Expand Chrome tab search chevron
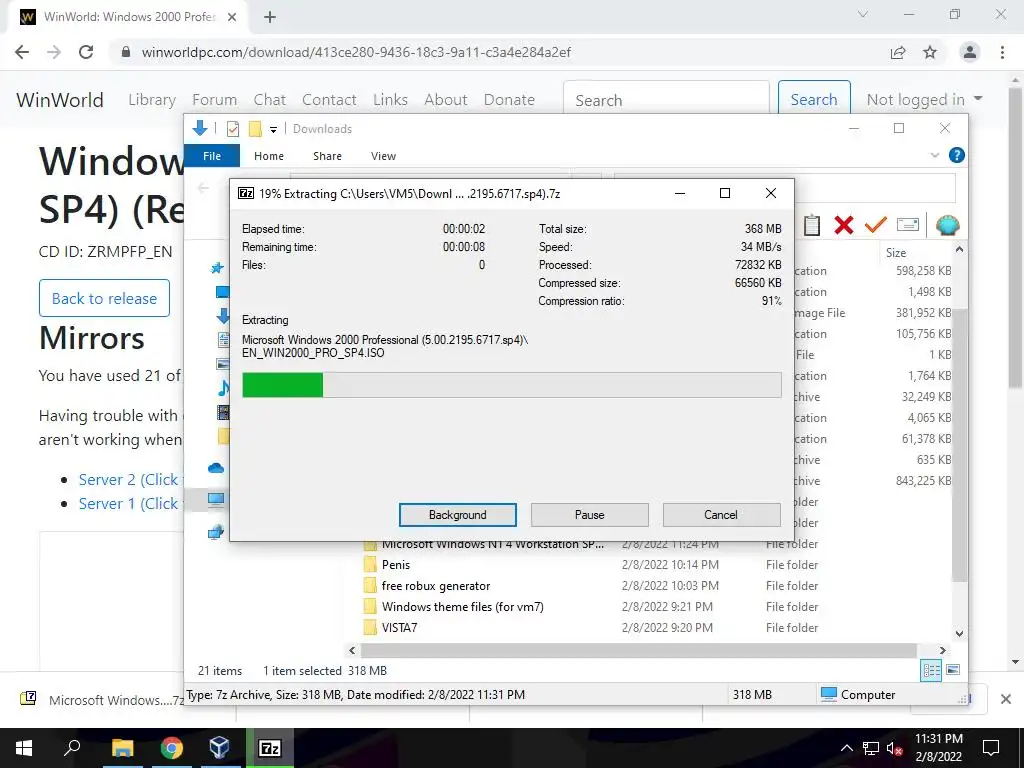Image resolution: width=1024 pixels, height=768 pixels. pos(863,14)
